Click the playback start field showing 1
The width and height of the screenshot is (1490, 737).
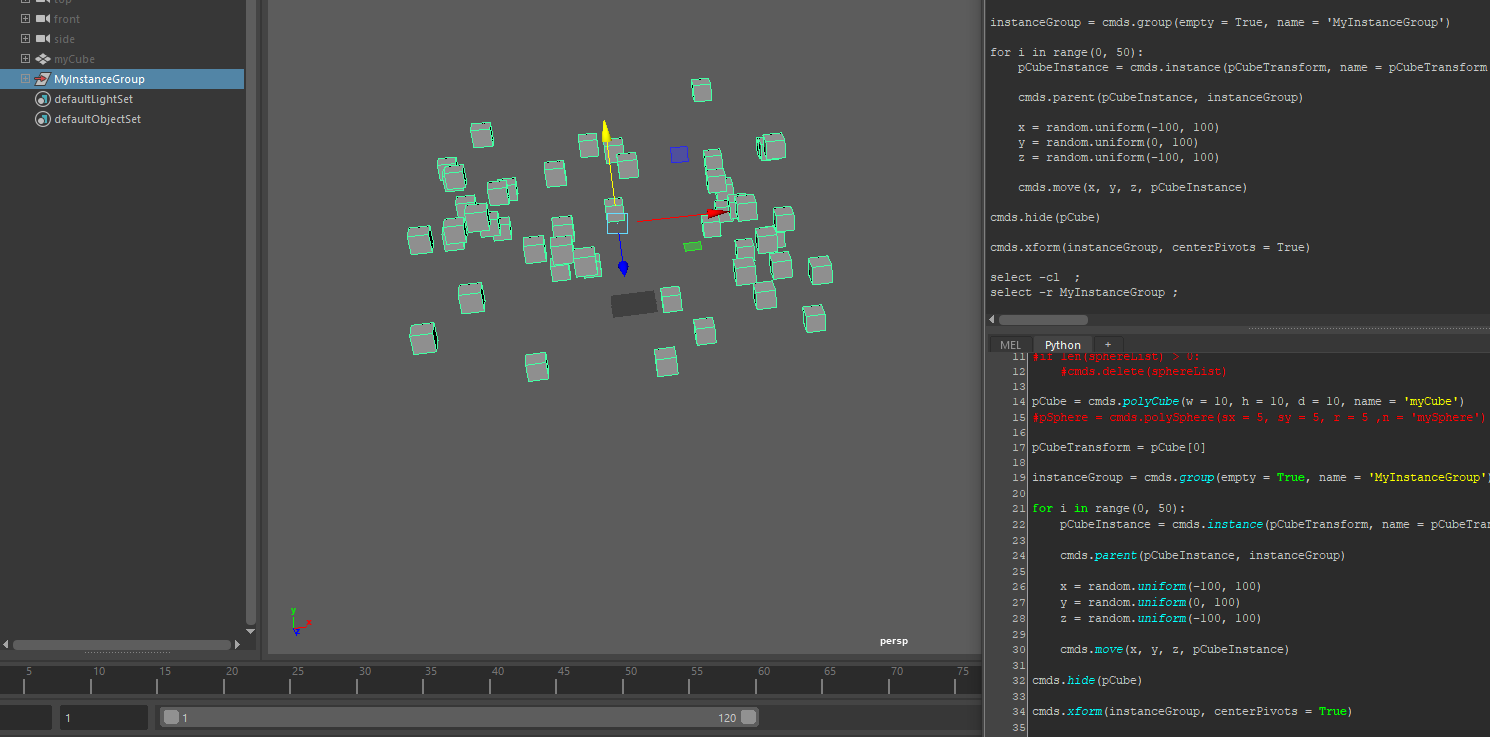[104, 717]
